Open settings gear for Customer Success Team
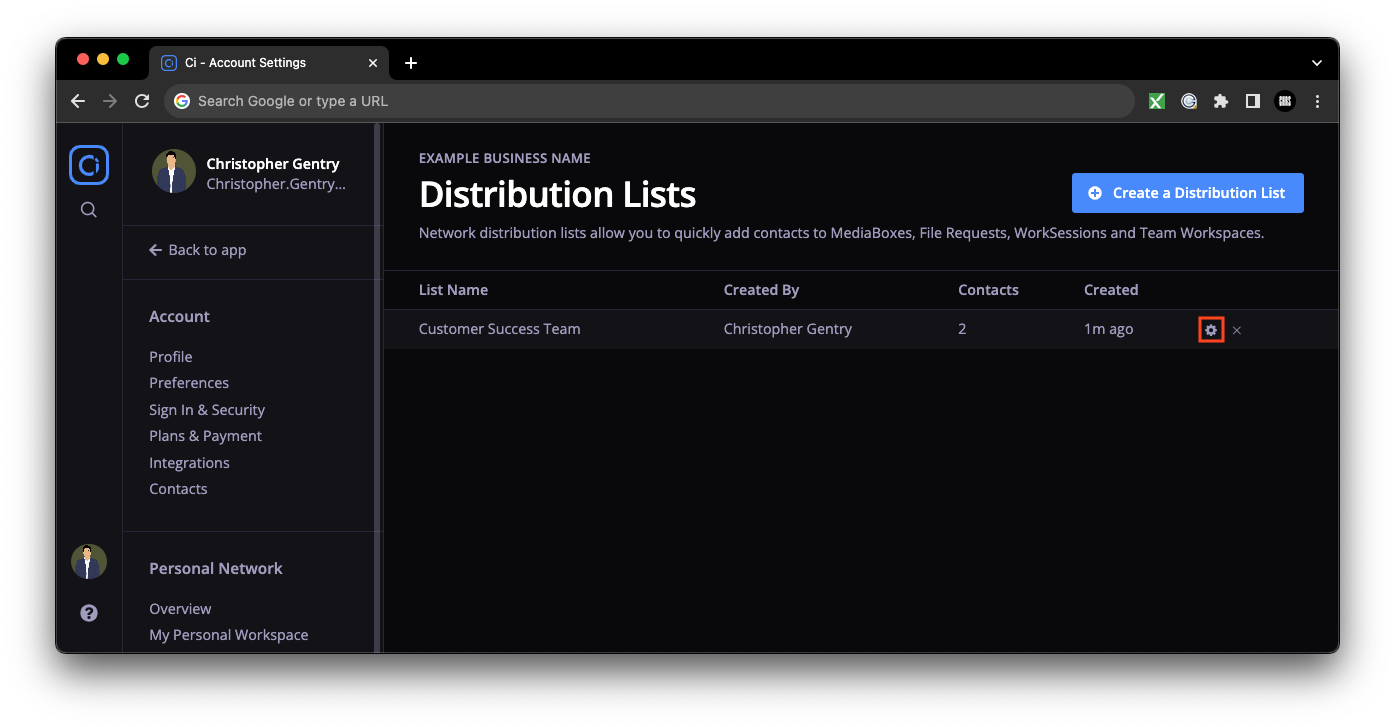Viewport: 1395px width, 727px height. 1211,330
